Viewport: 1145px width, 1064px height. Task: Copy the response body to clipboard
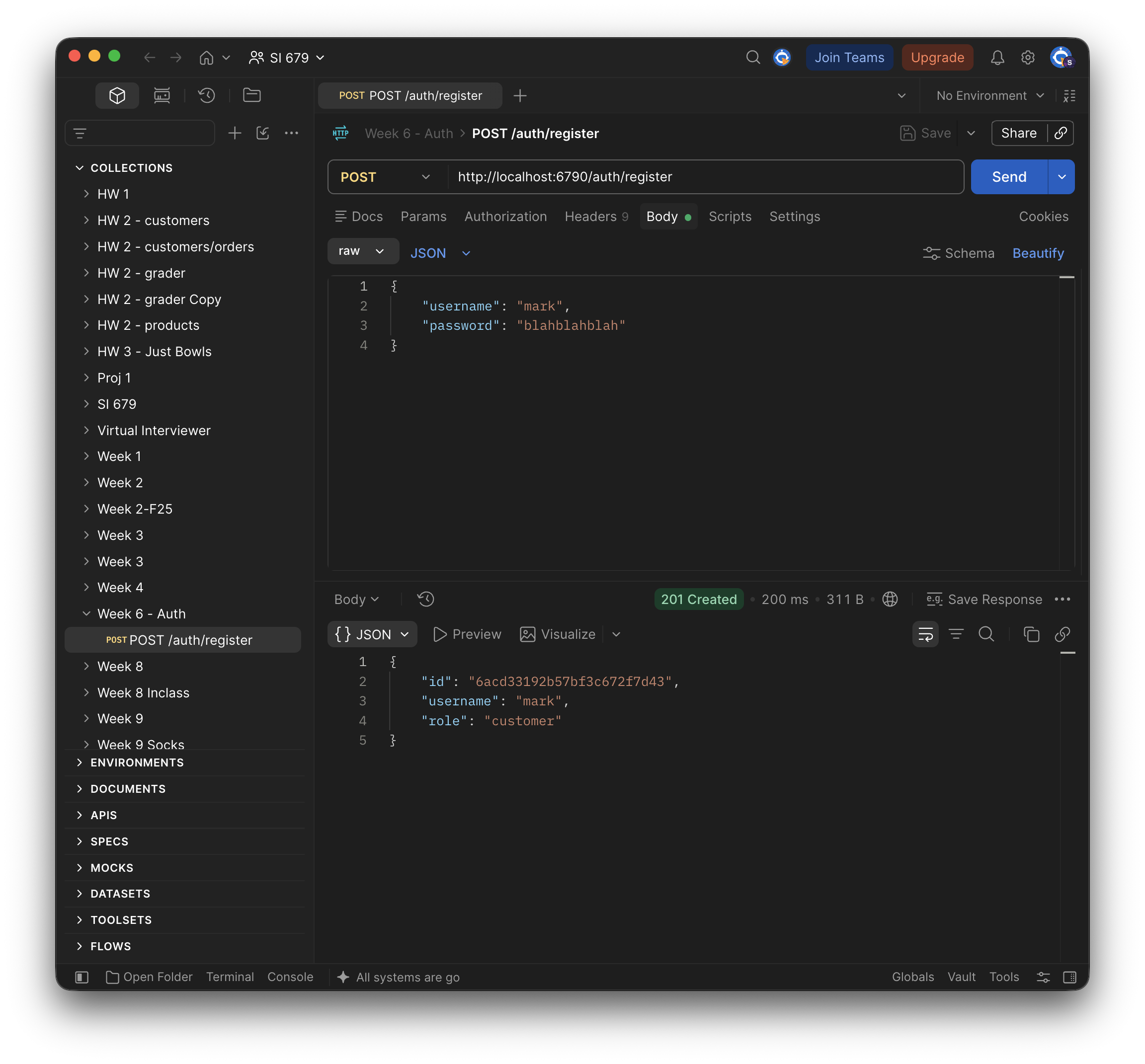(x=1032, y=634)
